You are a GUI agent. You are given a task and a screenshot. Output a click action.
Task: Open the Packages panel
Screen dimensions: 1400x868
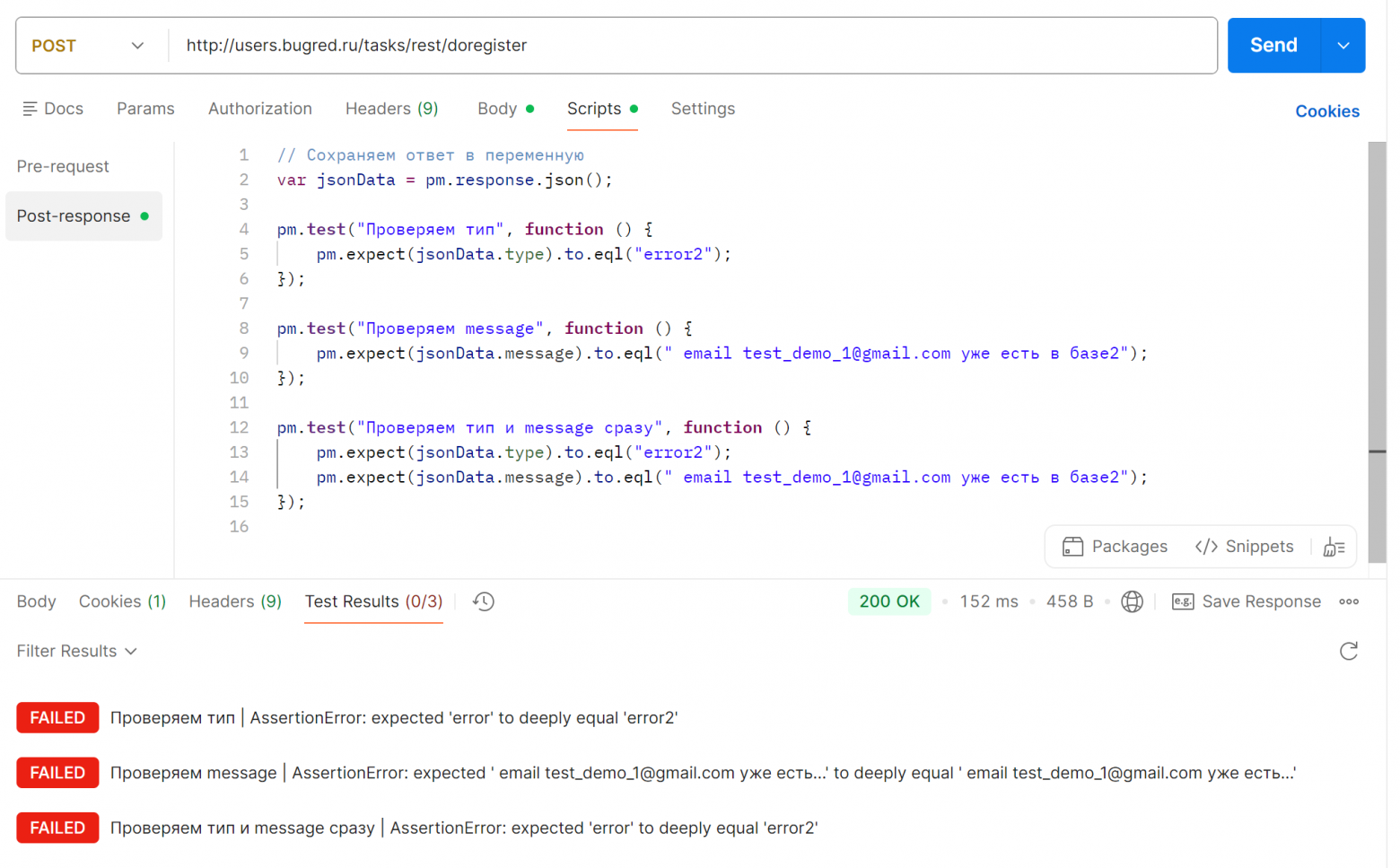pyautogui.click(x=1115, y=547)
